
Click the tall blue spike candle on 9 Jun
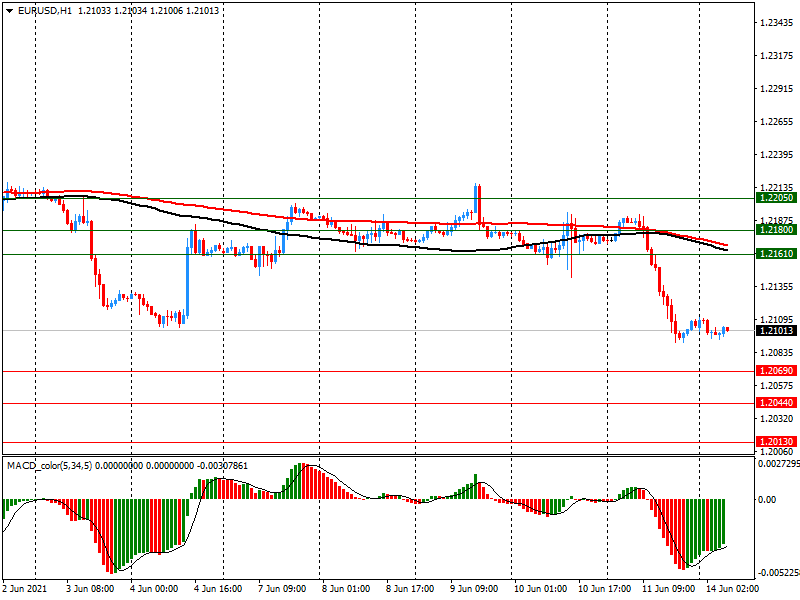tap(477, 200)
